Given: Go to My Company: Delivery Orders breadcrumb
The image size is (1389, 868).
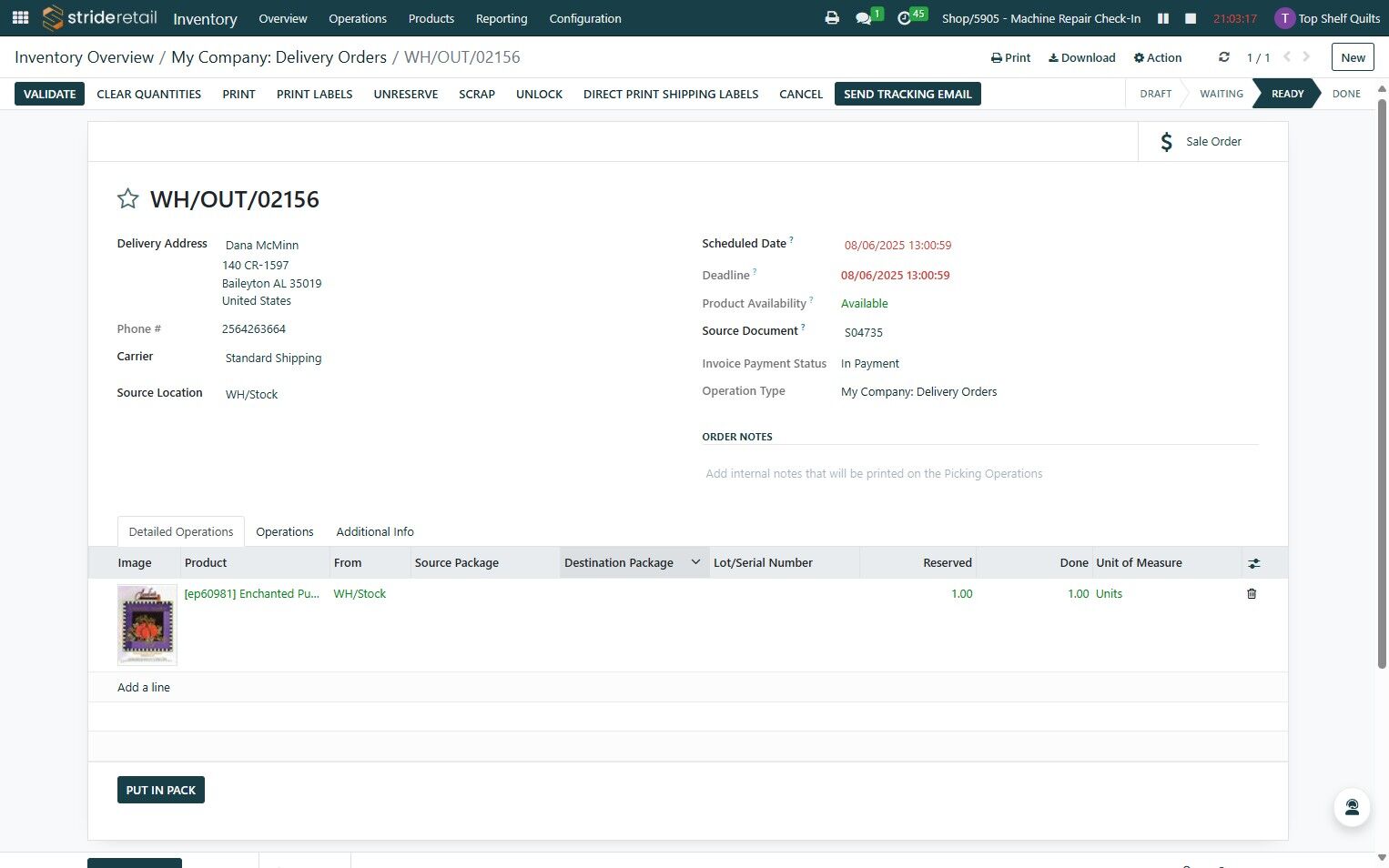Looking at the screenshot, I should (279, 57).
